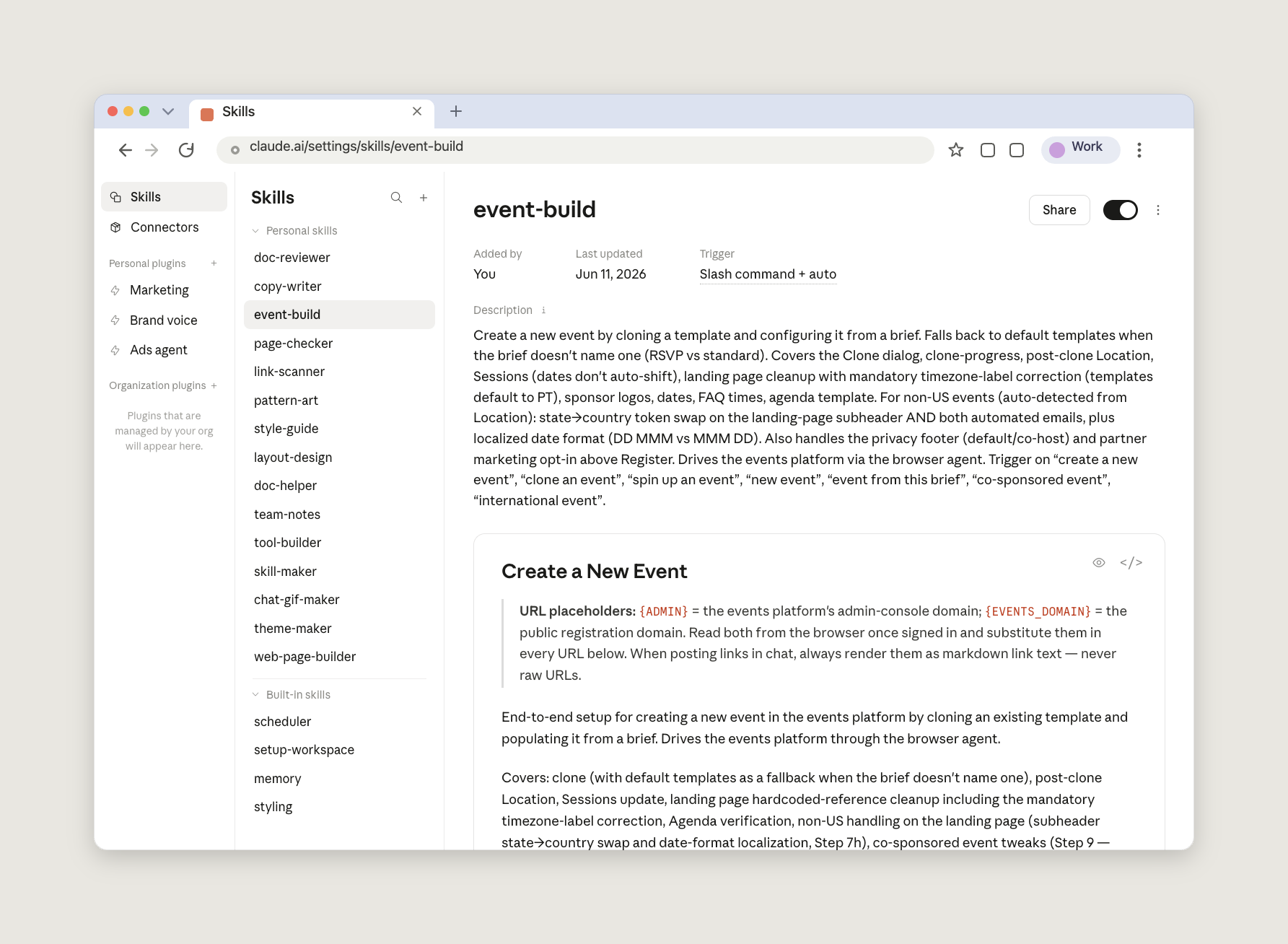Select the tool-builder skill
Screen dimensions: 1288x944
pos(339,543)
